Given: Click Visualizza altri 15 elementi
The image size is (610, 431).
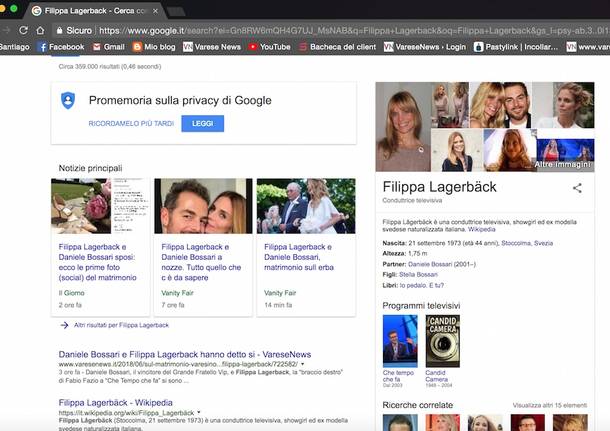Looking at the screenshot, I should point(550,405).
